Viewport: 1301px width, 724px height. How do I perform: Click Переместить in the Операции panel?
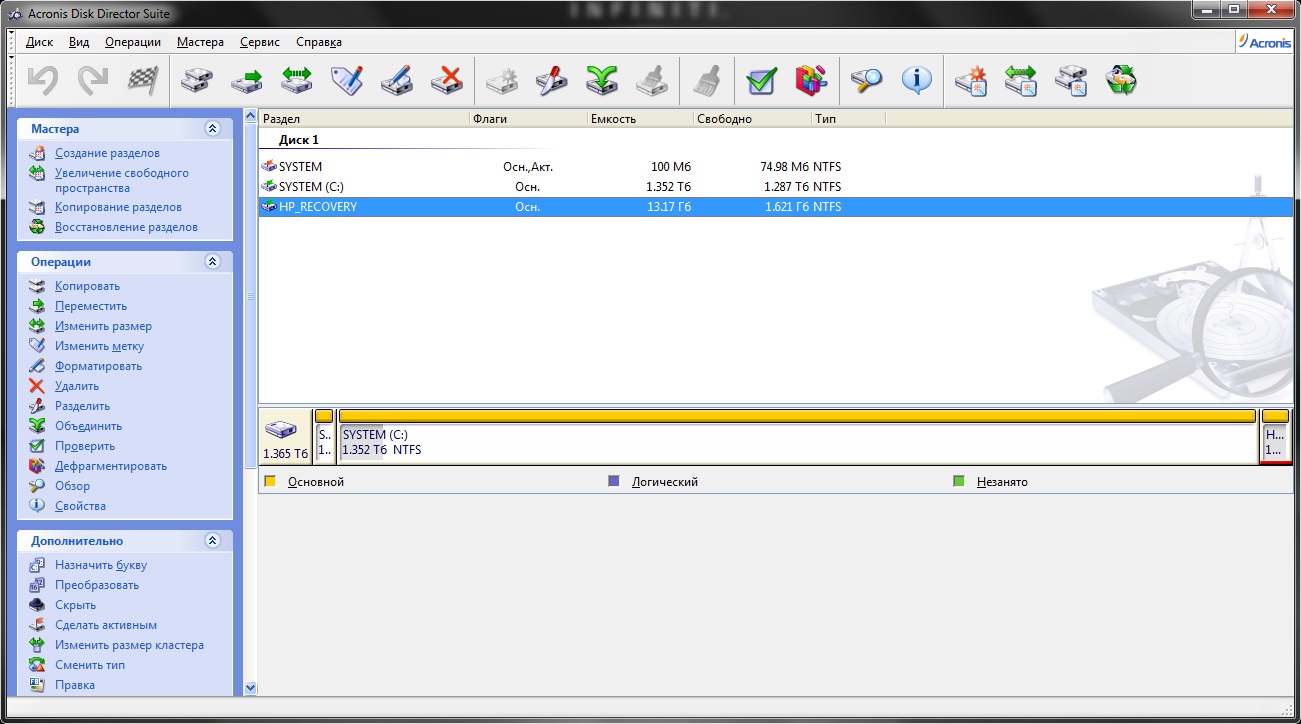91,306
